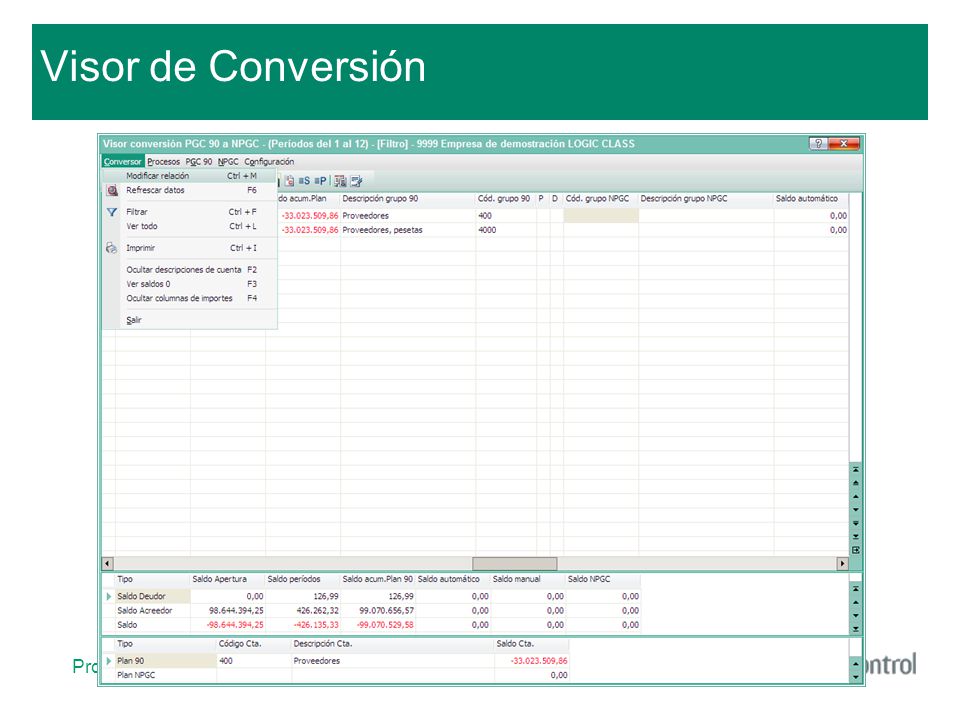The width and height of the screenshot is (960, 720).
Task: Jump to last record in main grid
Action: point(856,536)
